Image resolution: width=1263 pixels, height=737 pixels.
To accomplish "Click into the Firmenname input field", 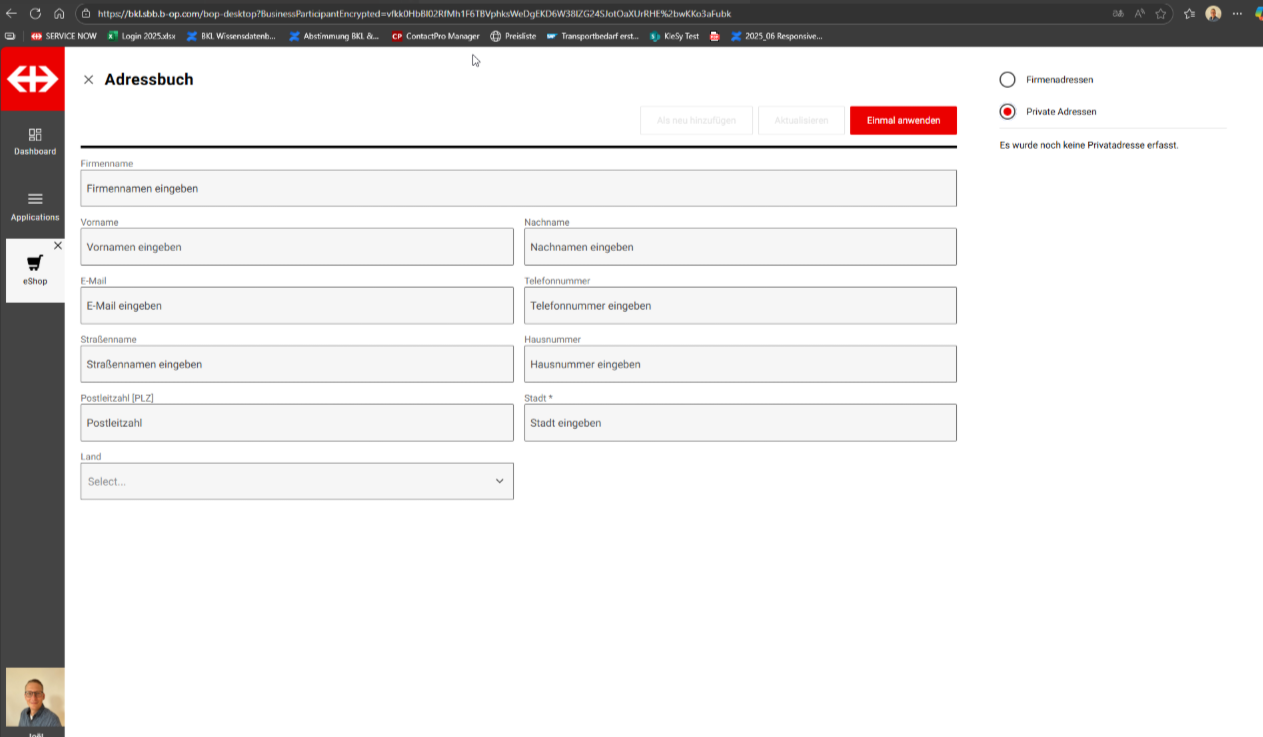I will coord(518,188).
